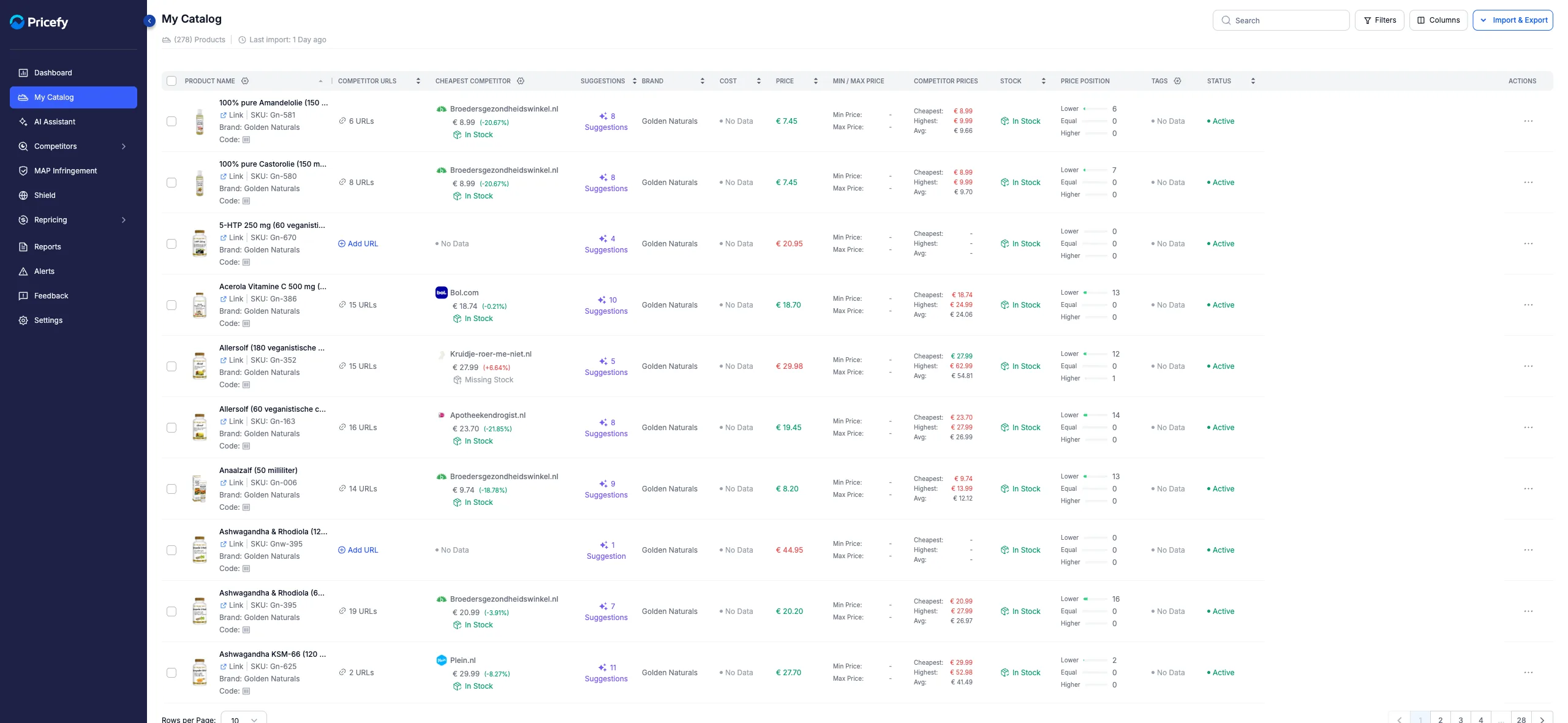
Task: Open actions menu for Castorolie row
Action: click(x=1528, y=183)
